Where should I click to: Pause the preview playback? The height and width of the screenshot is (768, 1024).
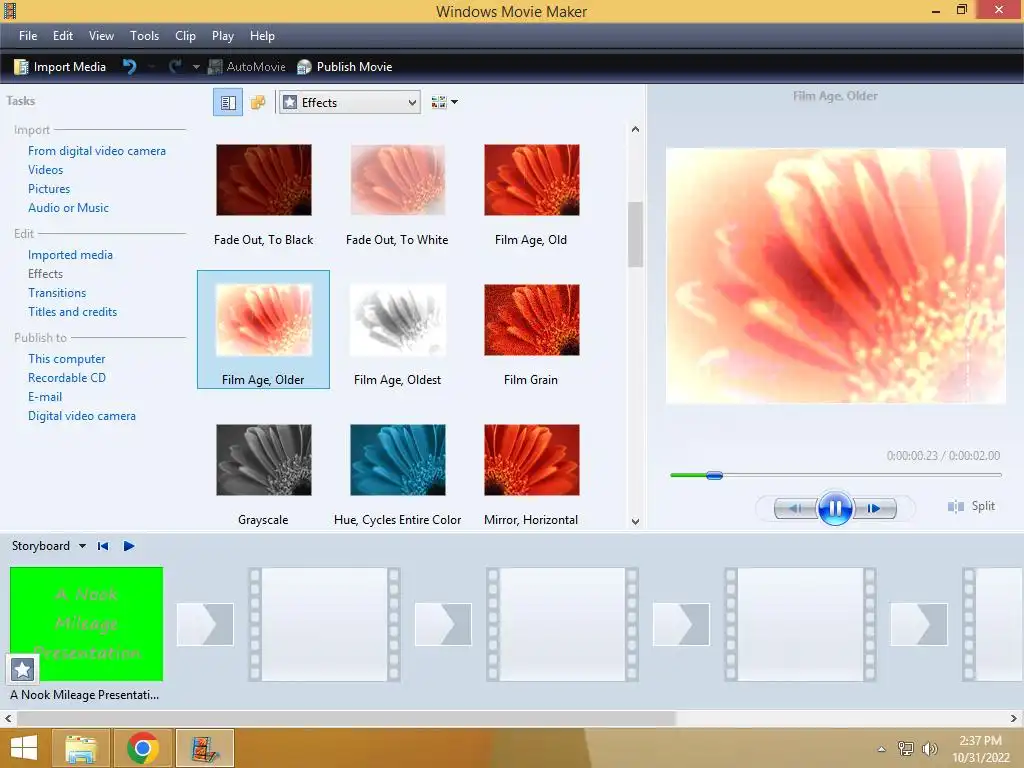[x=835, y=508]
